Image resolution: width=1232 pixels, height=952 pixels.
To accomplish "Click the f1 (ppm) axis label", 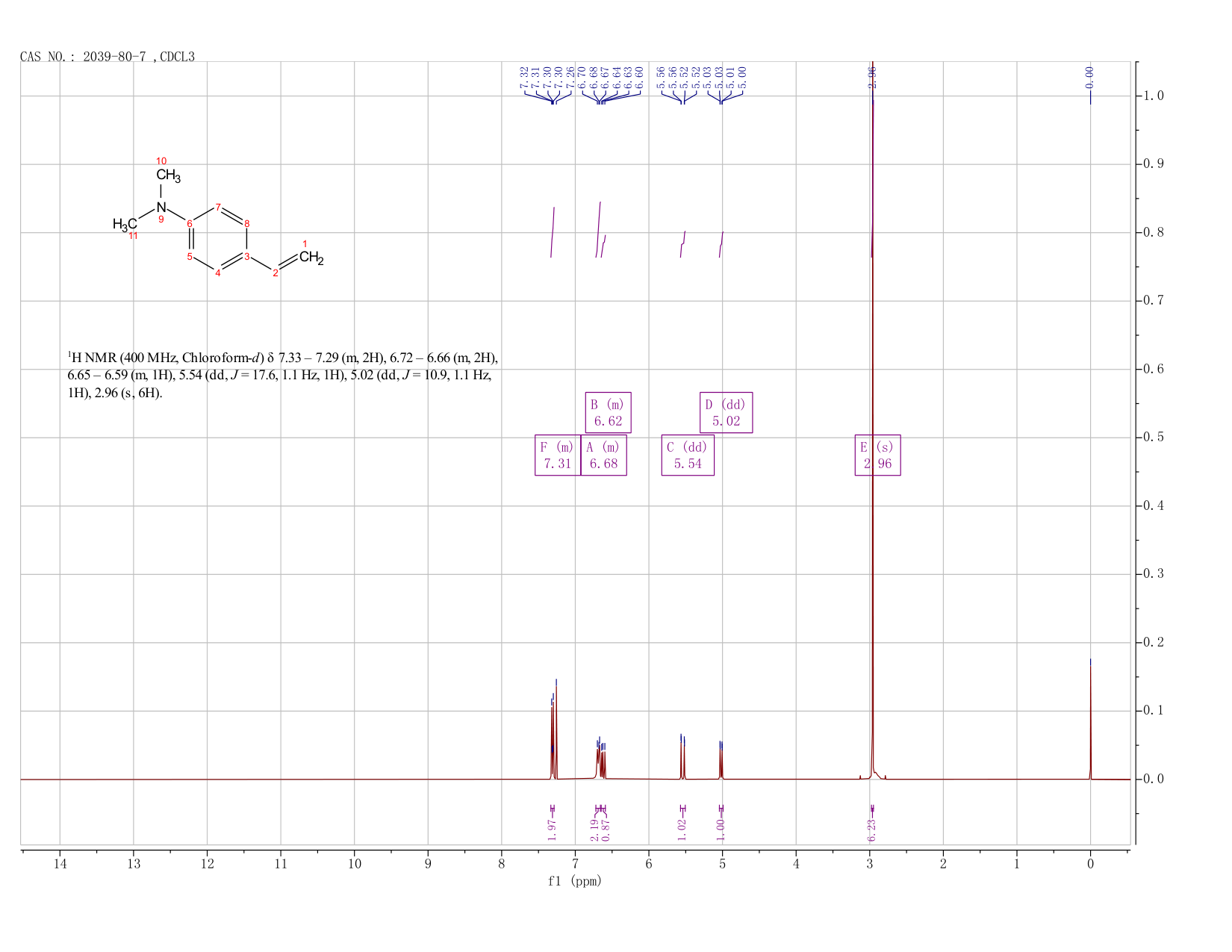I will point(574,881).
